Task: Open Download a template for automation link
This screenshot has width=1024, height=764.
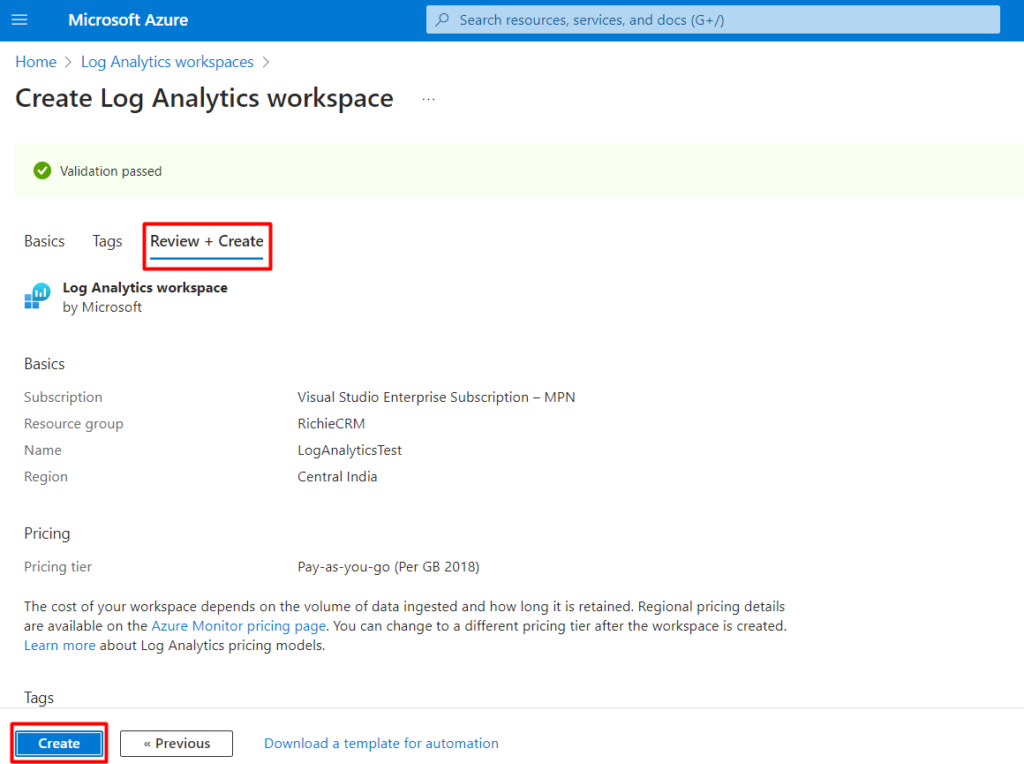Action: (381, 743)
